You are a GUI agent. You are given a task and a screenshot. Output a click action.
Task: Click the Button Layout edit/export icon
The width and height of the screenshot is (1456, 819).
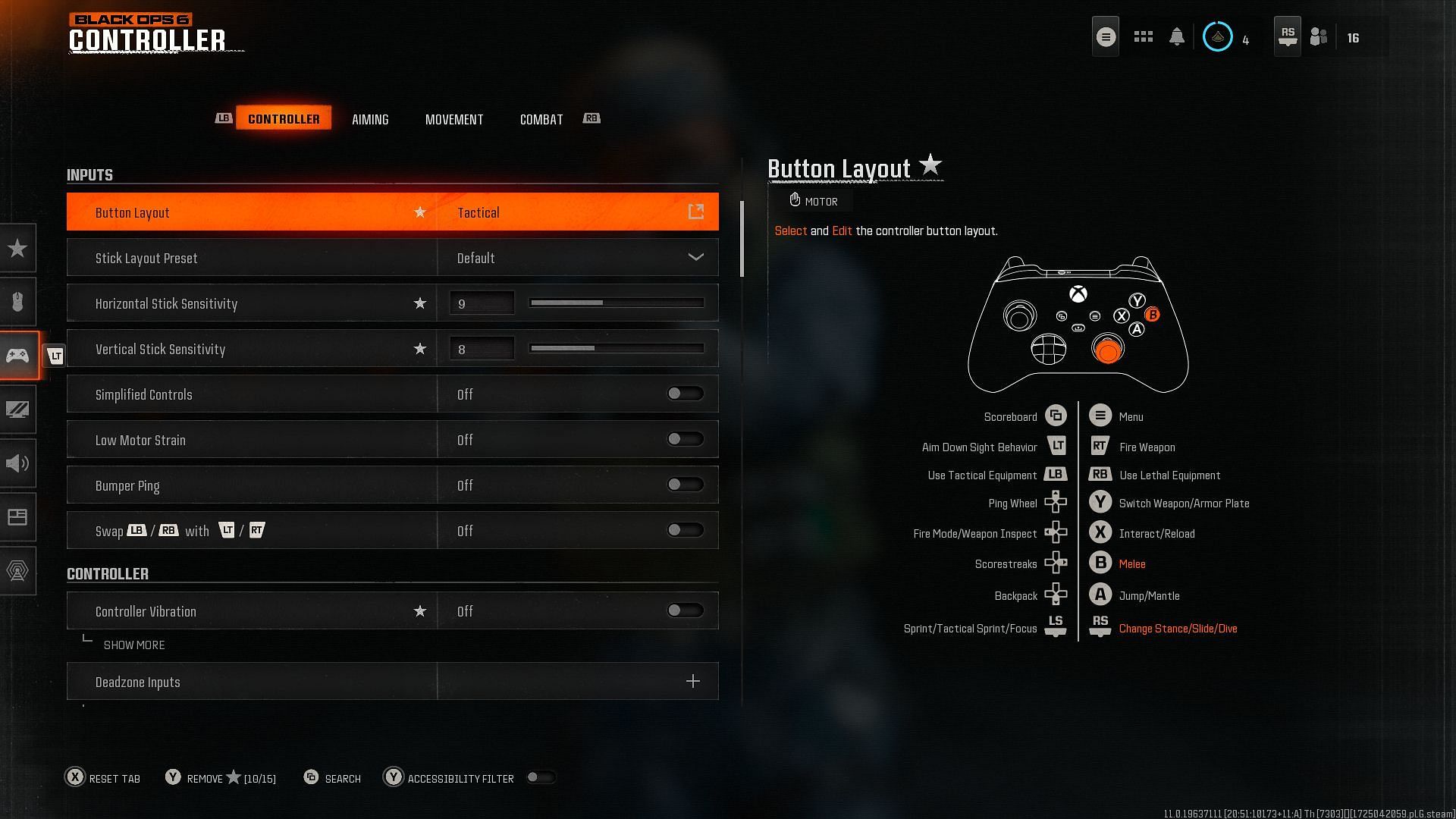[x=697, y=211]
